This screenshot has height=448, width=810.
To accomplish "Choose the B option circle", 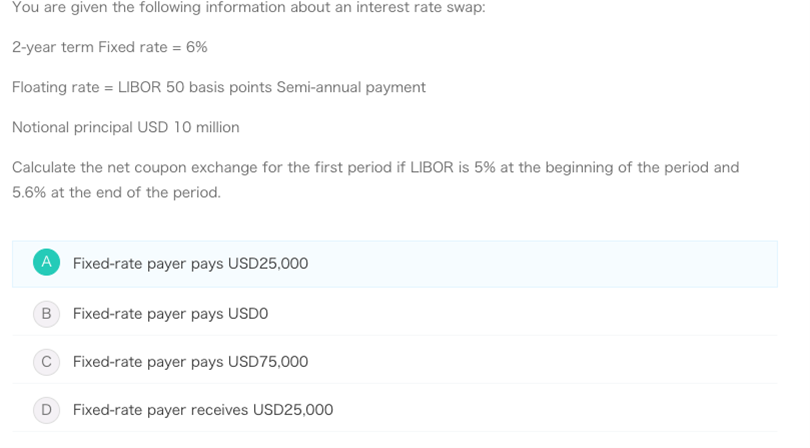I will click(46, 314).
